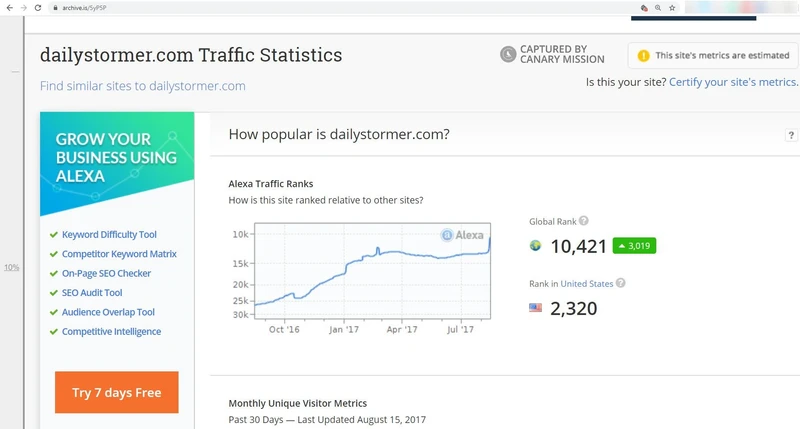
Task: Open the 'United States' country link
Action: pyautogui.click(x=587, y=284)
